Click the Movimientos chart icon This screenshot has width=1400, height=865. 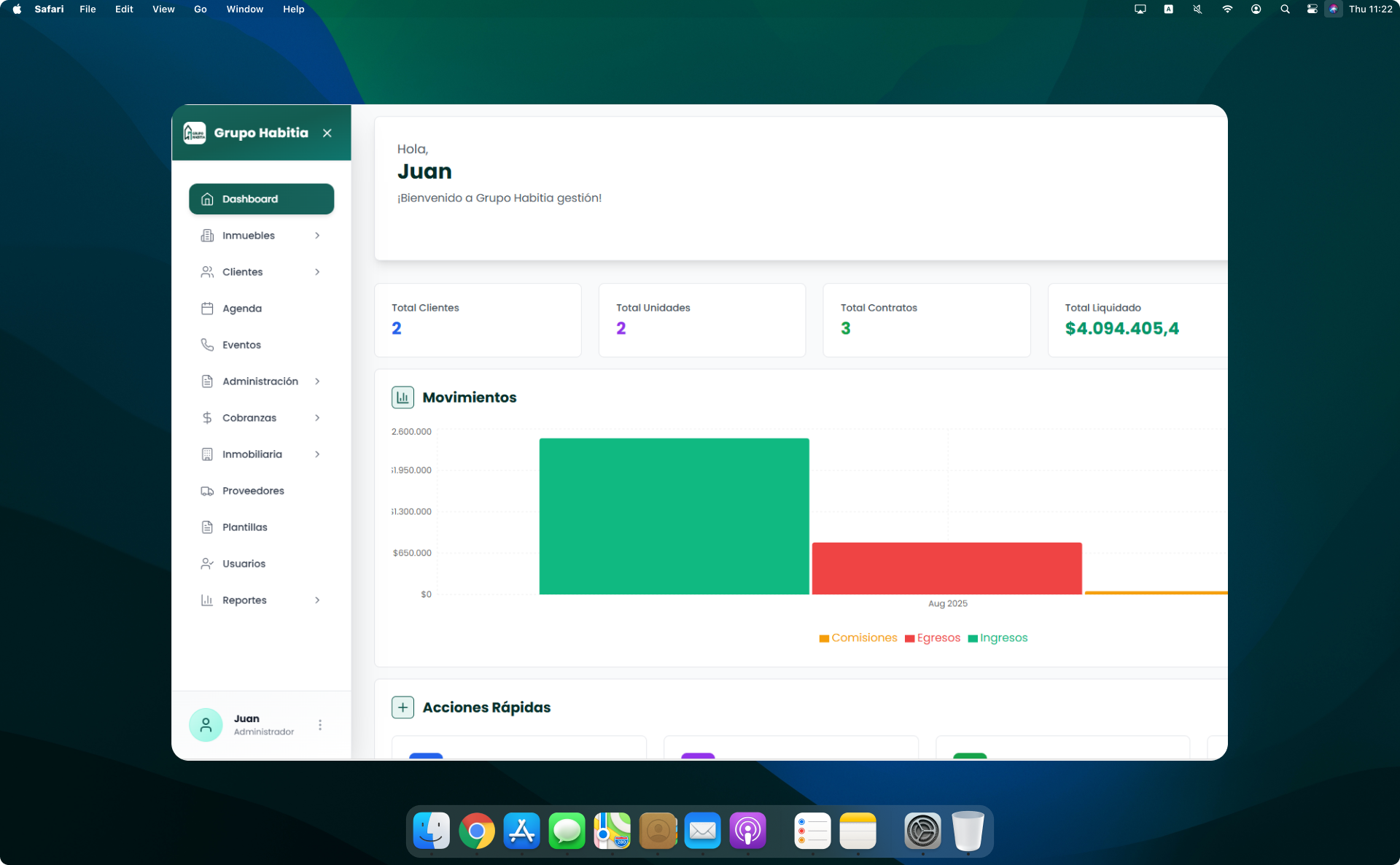click(402, 397)
